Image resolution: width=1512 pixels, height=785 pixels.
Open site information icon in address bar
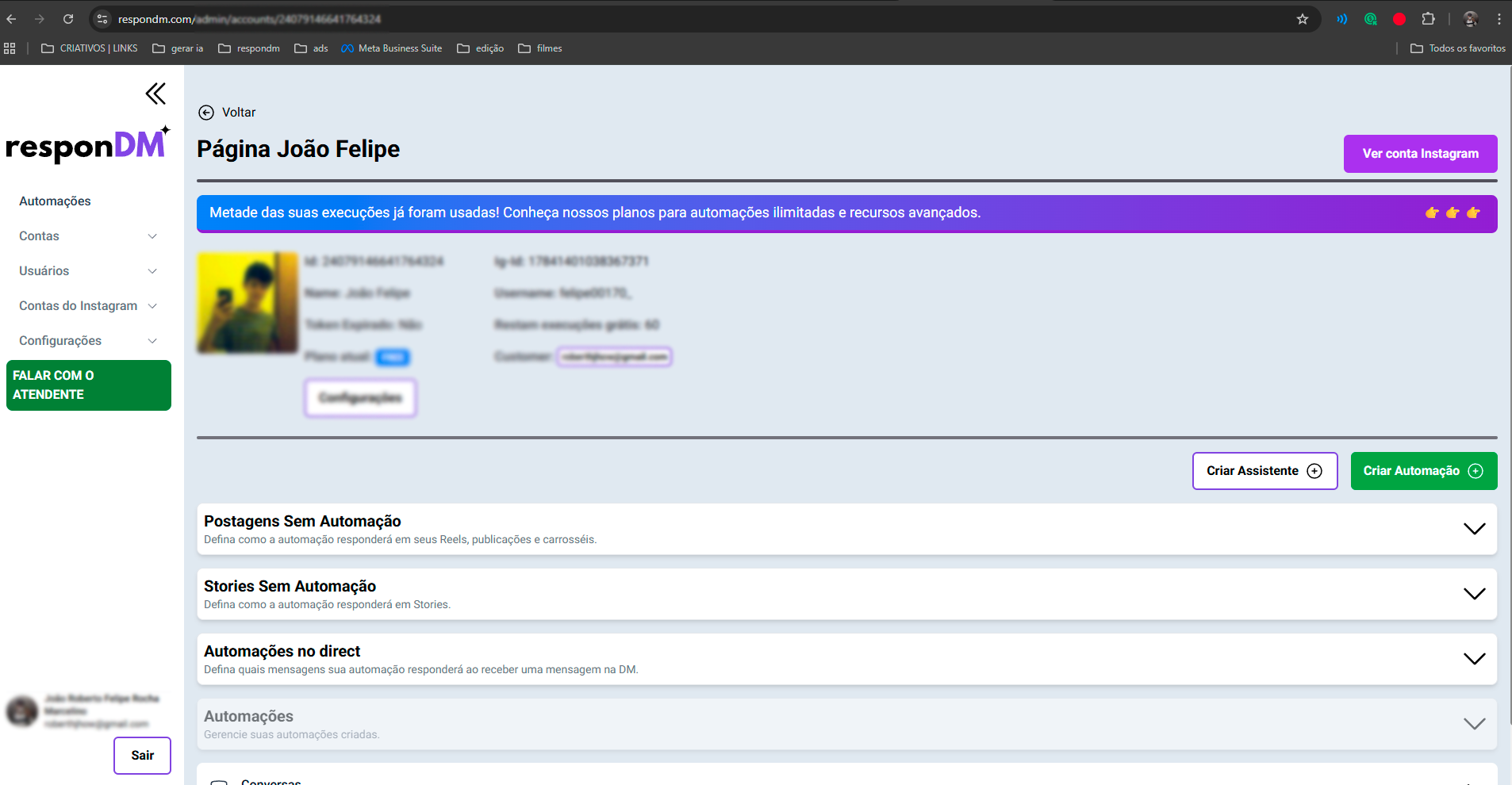102,19
